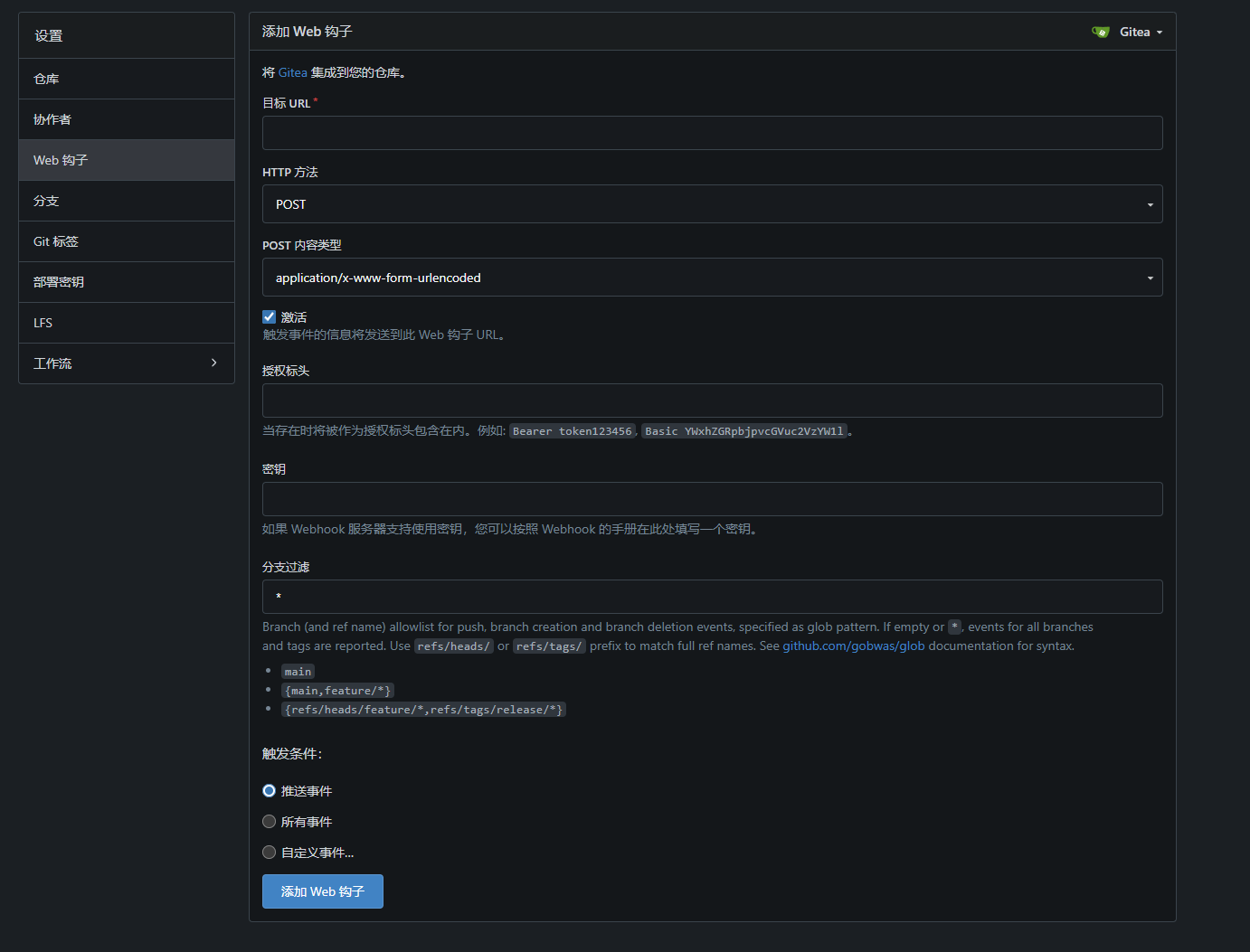This screenshot has width=1250, height=952.
Task: Open 协作者 settings page
Action: click(x=127, y=119)
